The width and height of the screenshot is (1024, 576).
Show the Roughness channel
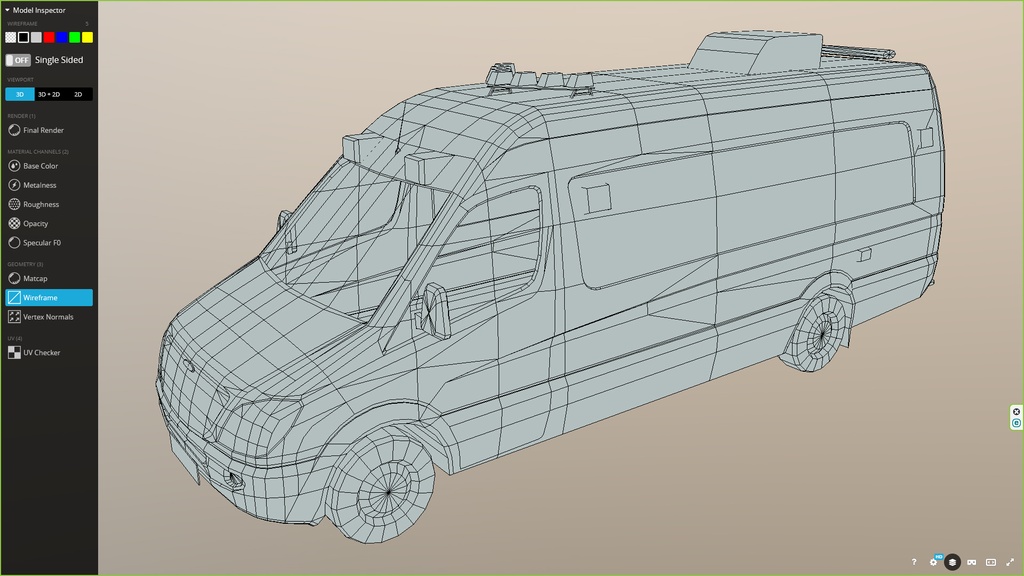pos(41,204)
